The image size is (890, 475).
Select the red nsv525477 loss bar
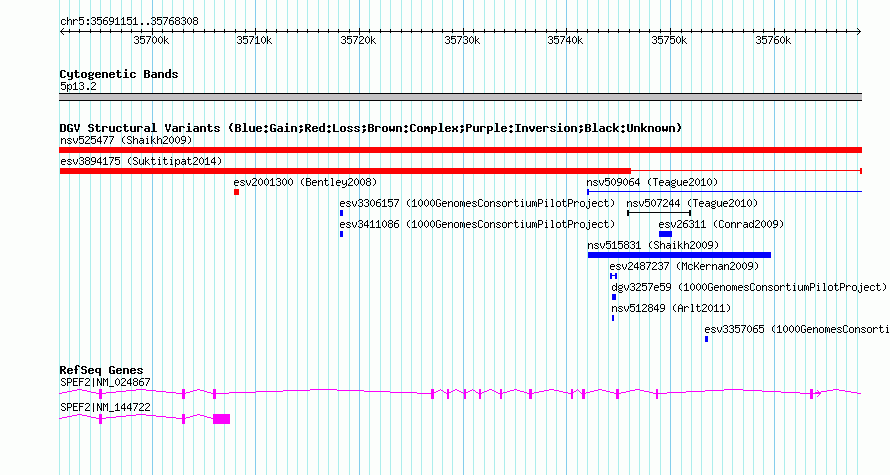[460, 150]
